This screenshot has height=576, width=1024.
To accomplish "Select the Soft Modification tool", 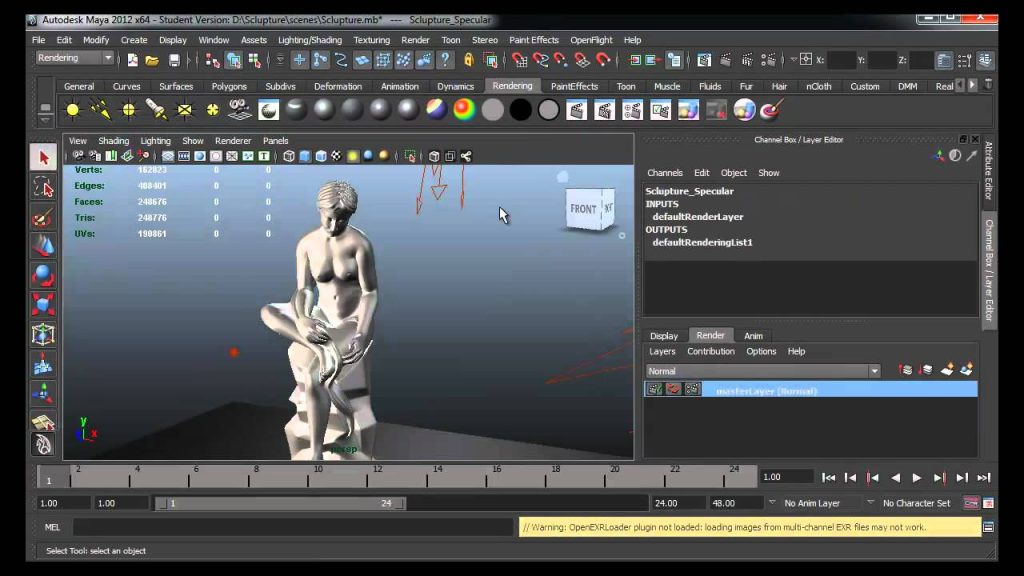I will coord(43,364).
